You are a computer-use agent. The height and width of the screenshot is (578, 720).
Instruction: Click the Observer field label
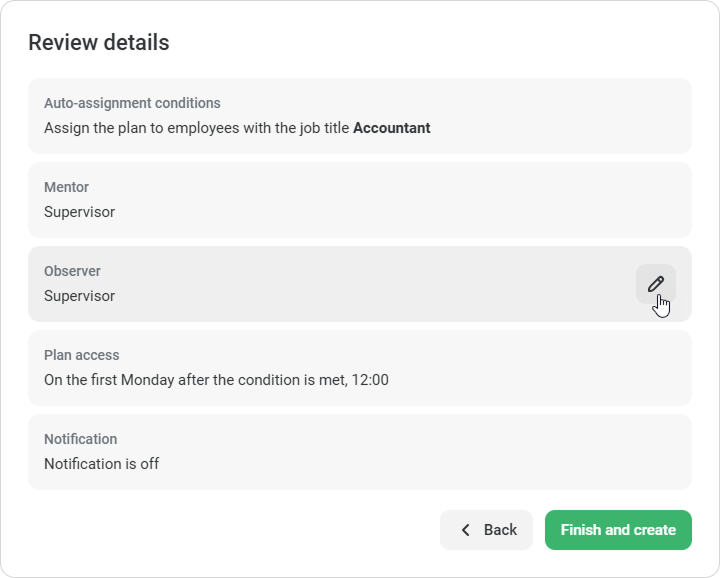point(72,271)
